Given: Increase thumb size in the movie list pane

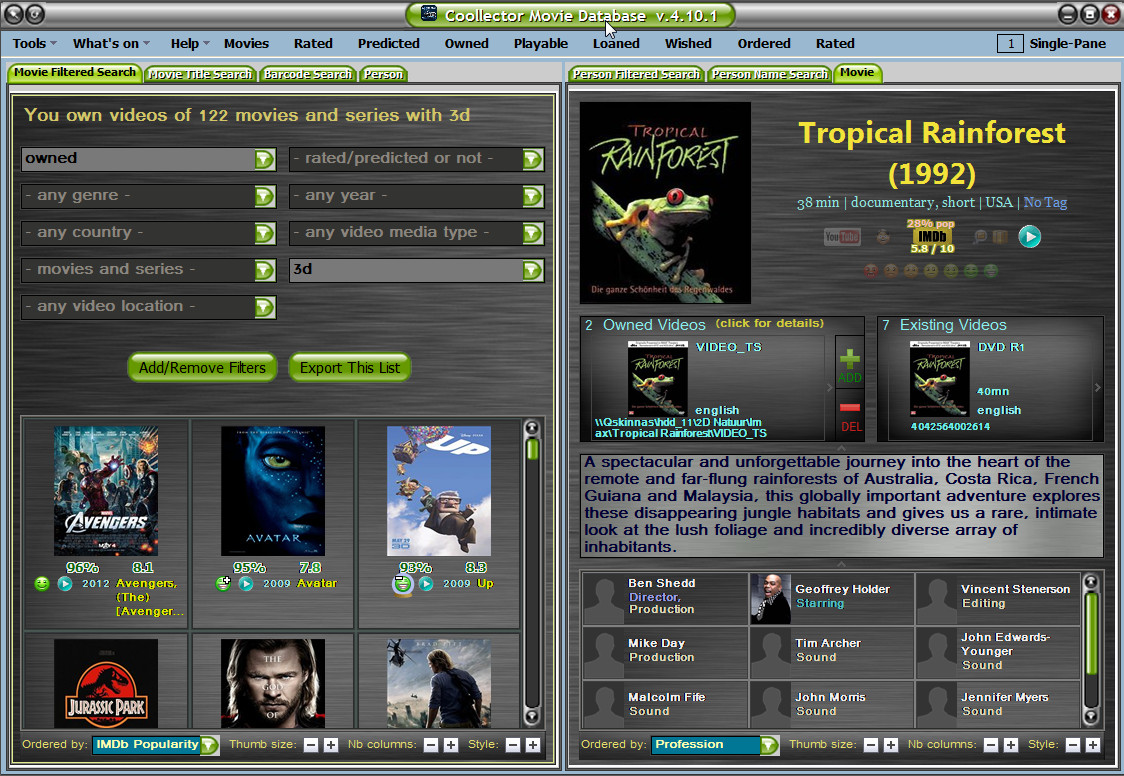Looking at the screenshot, I should click(330, 745).
